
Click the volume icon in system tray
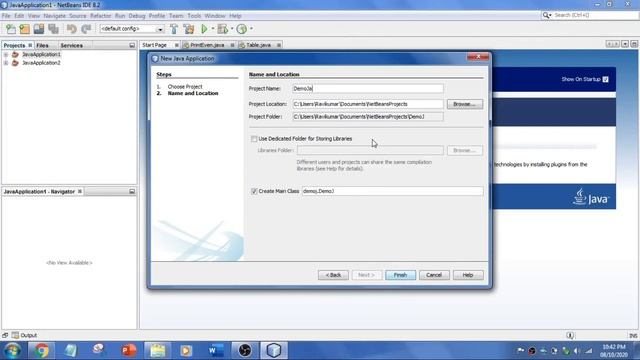pos(577,351)
